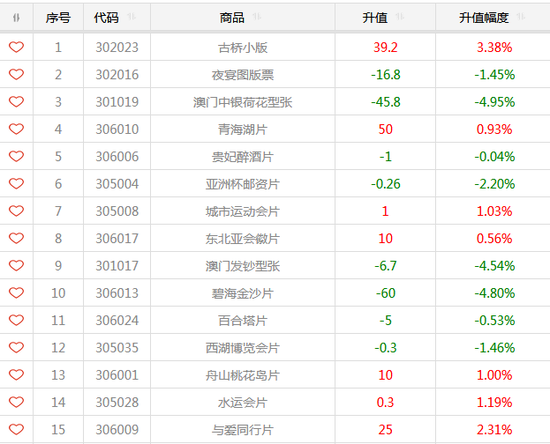Open product 夜宴图版票
This screenshot has height=444, width=550.
243,75
